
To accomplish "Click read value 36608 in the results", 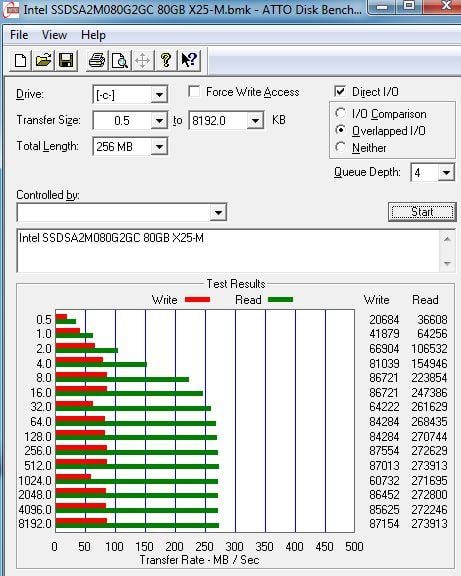I will click(432, 320).
